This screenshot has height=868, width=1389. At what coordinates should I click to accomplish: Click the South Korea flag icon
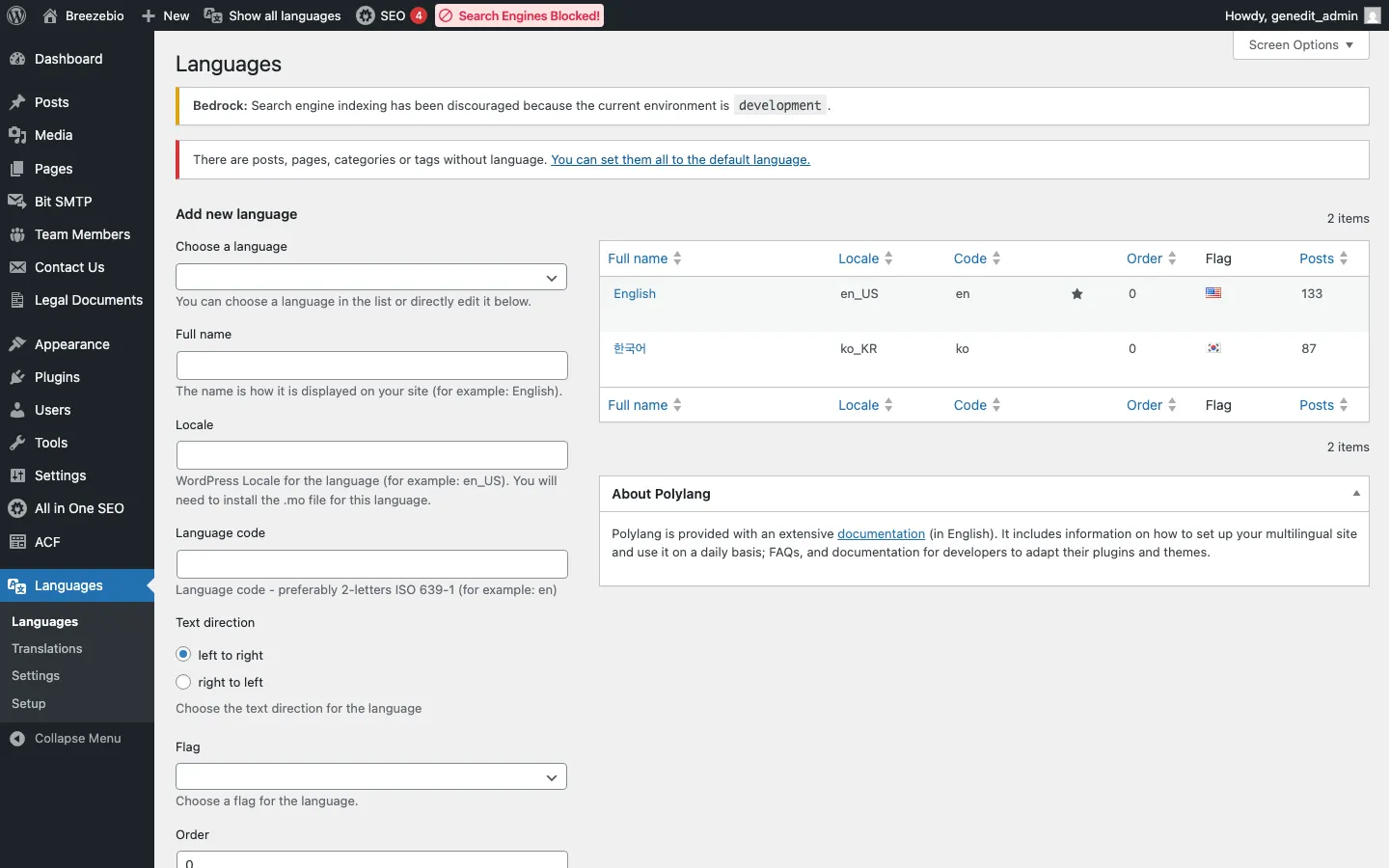tap(1213, 348)
